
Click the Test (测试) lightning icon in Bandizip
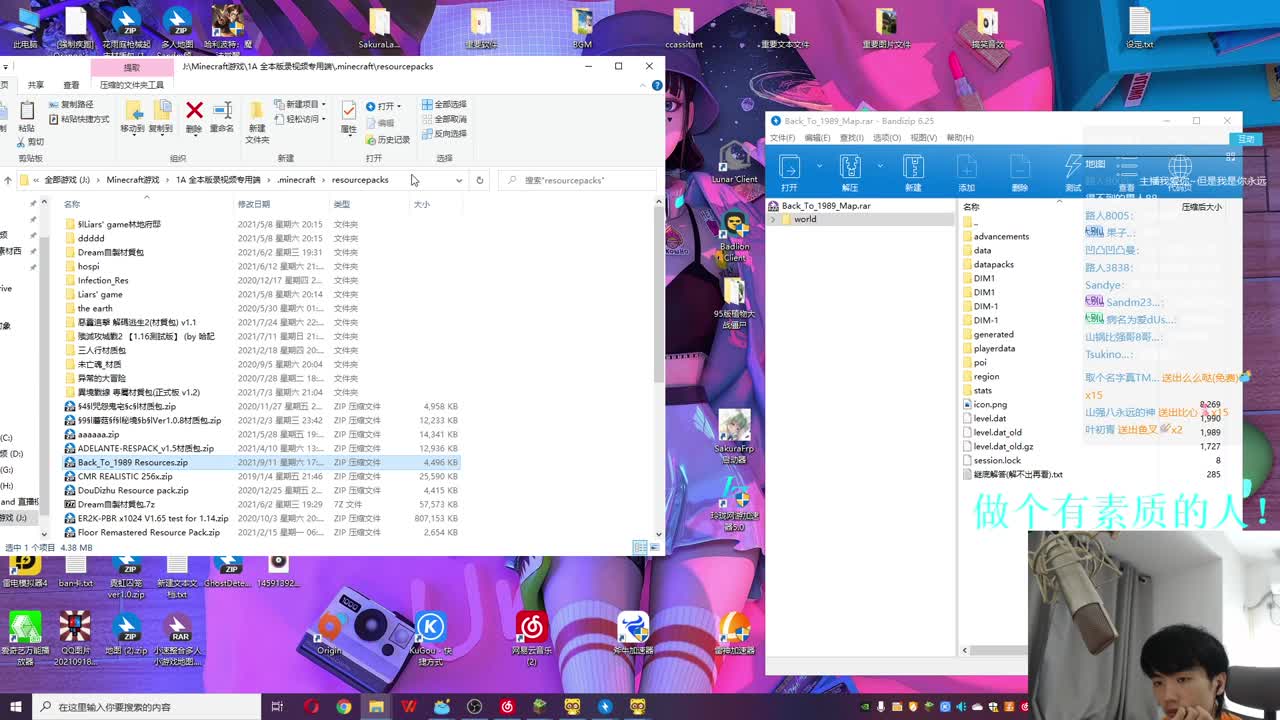(1073, 166)
